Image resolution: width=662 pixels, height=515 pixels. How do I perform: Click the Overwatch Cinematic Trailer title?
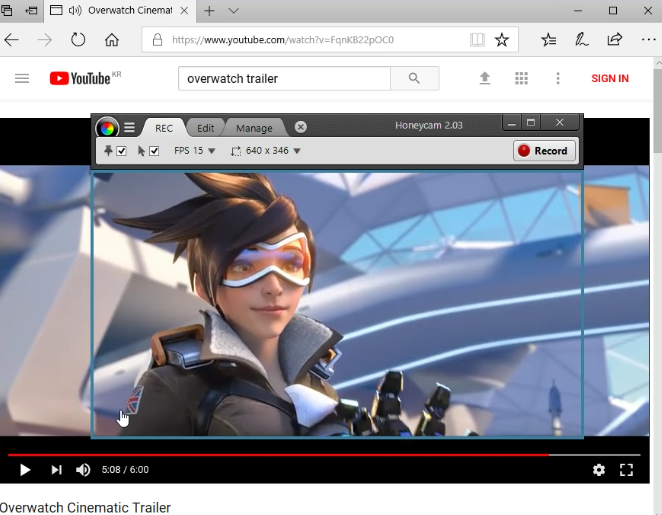pos(85,507)
